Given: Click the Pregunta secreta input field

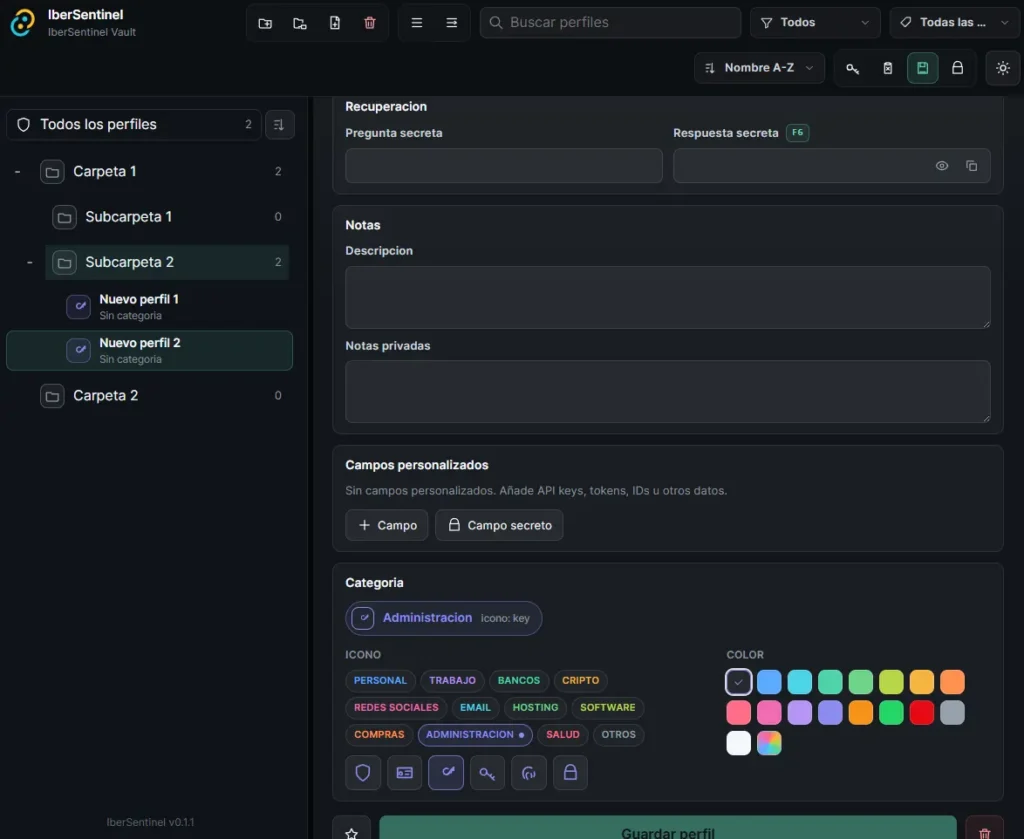Looking at the screenshot, I should pyautogui.click(x=504, y=166).
